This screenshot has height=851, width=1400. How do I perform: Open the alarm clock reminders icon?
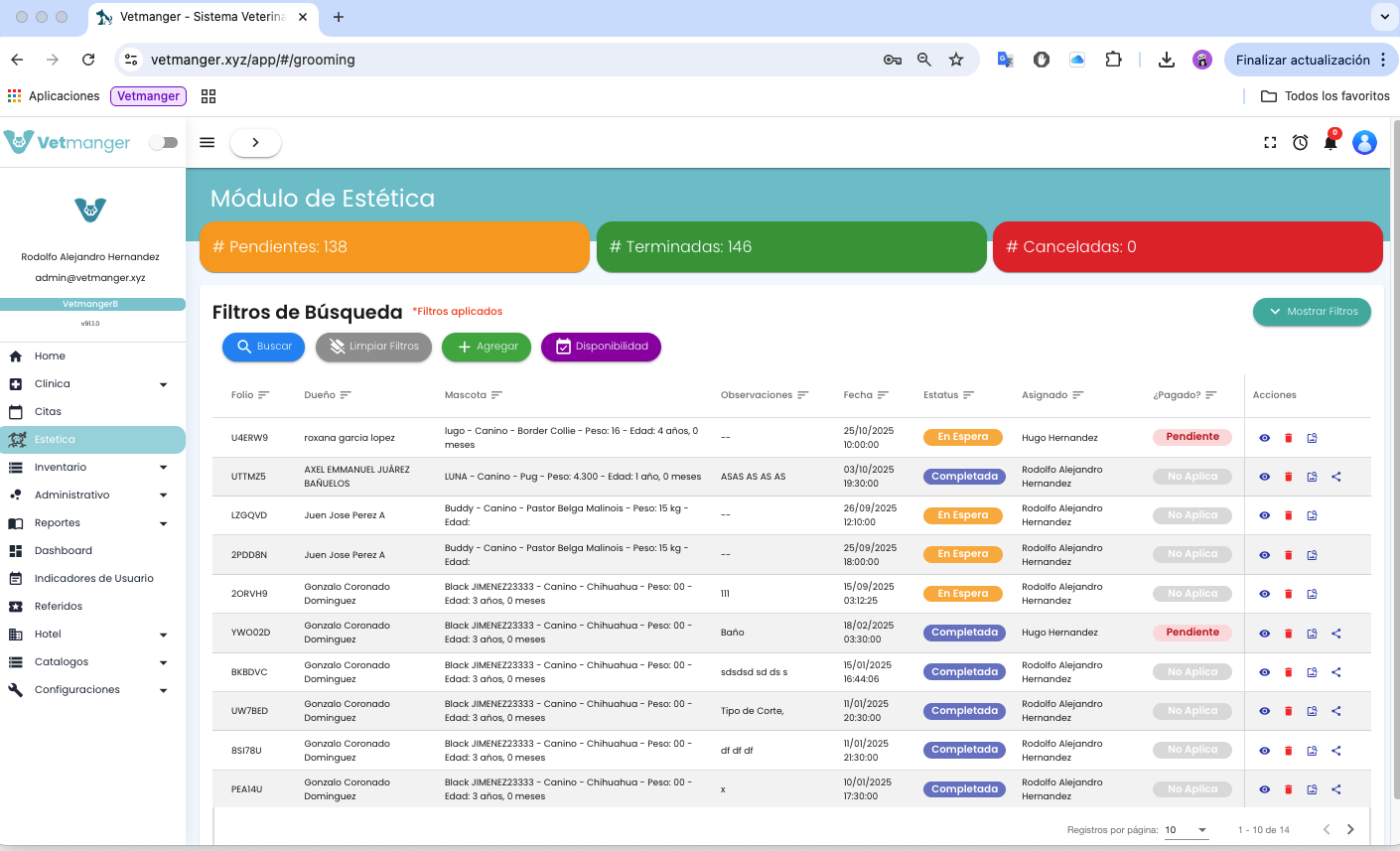[1300, 143]
